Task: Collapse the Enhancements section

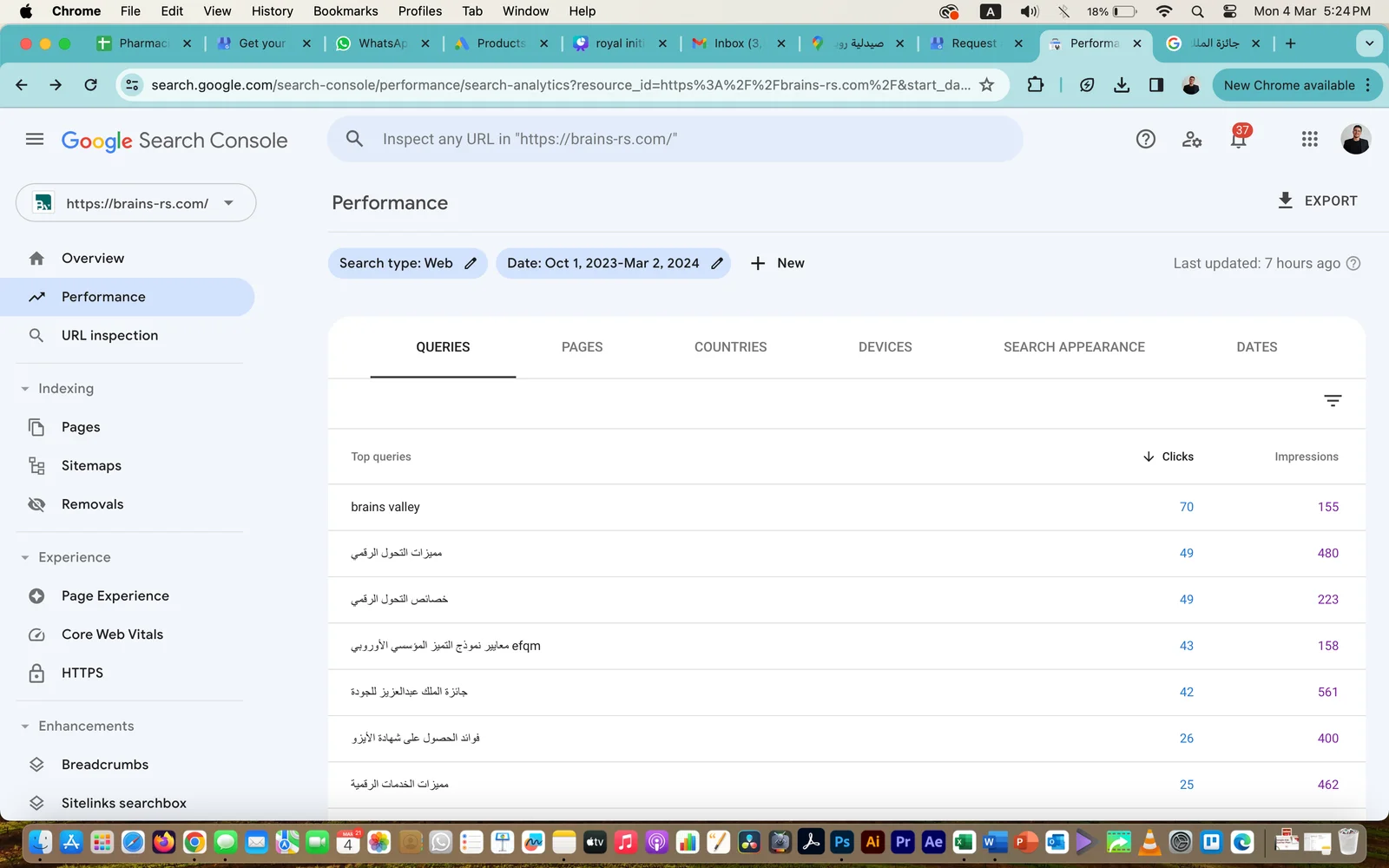Action: [25, 727]
